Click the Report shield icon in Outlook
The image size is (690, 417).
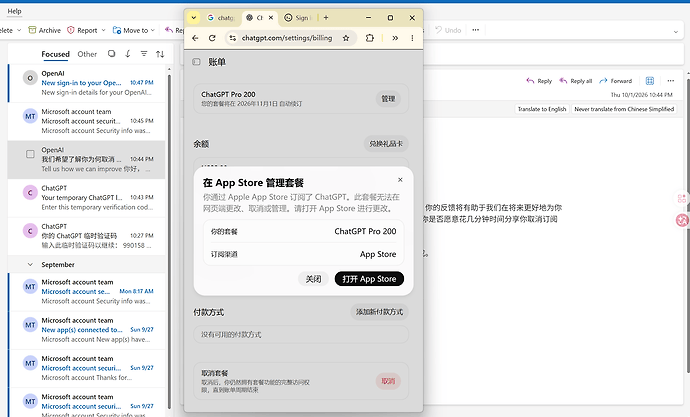[70, 30]
